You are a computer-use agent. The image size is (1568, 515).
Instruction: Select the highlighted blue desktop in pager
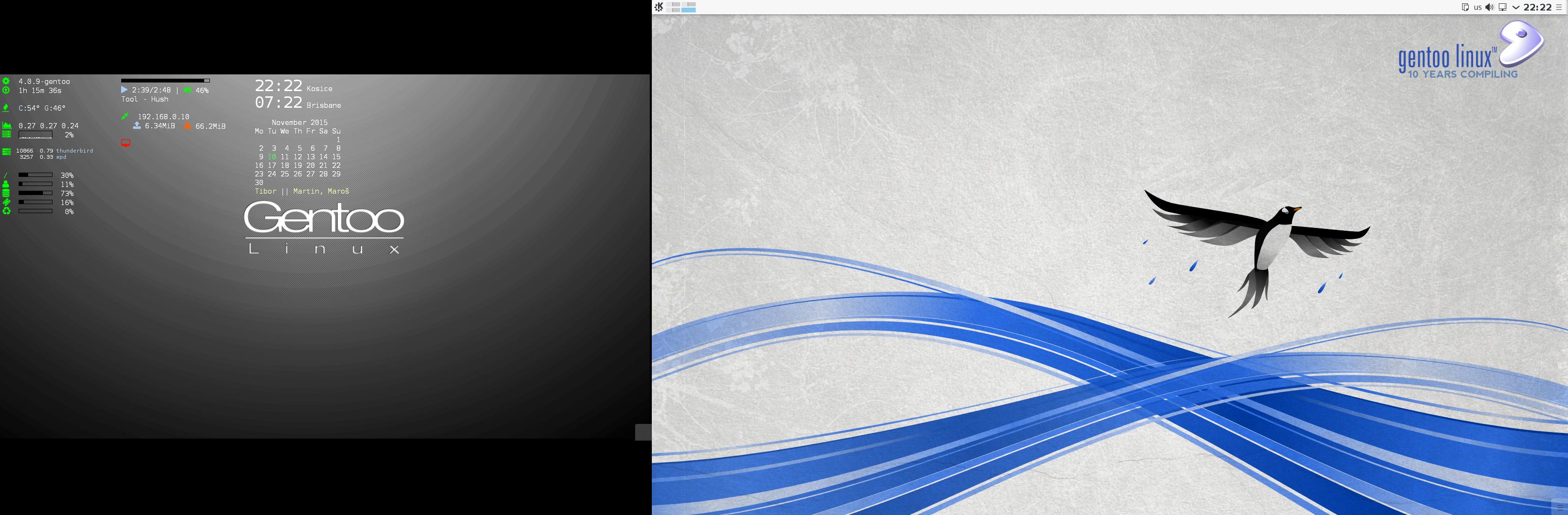click(x=689, y=10)
